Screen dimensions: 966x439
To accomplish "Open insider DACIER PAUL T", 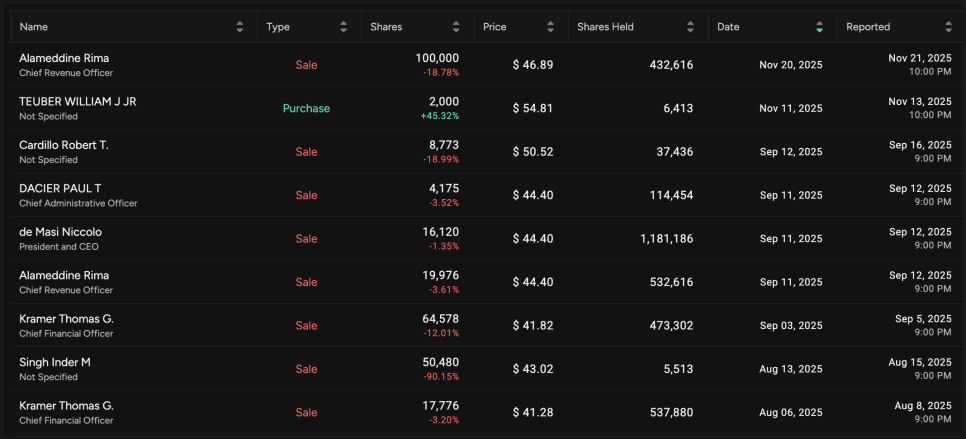I will 60,189.
